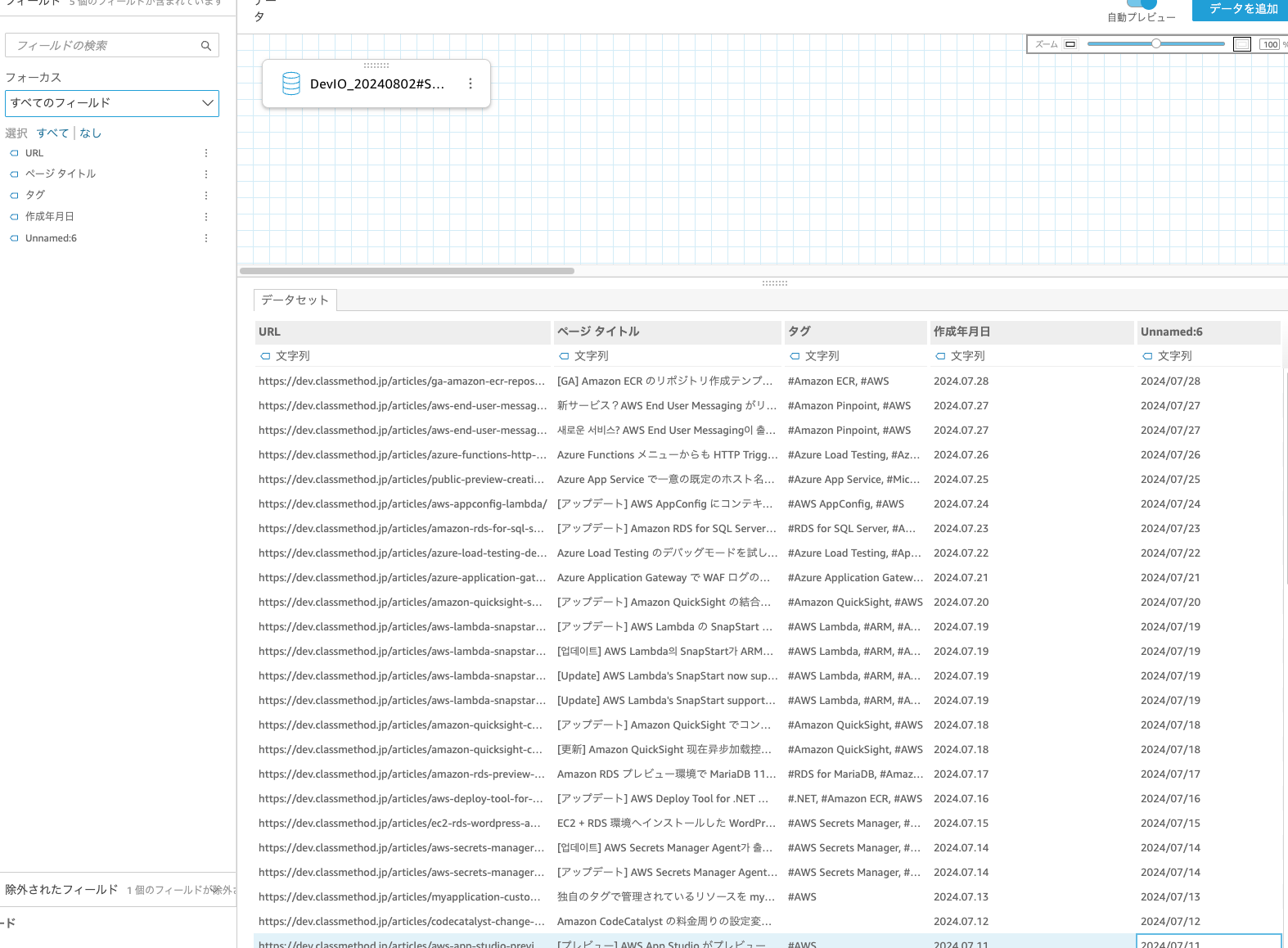The width and height of the screenshot is (1288, 948).
Task: Click the data type icon beside URL field
Action: (14, 153)
